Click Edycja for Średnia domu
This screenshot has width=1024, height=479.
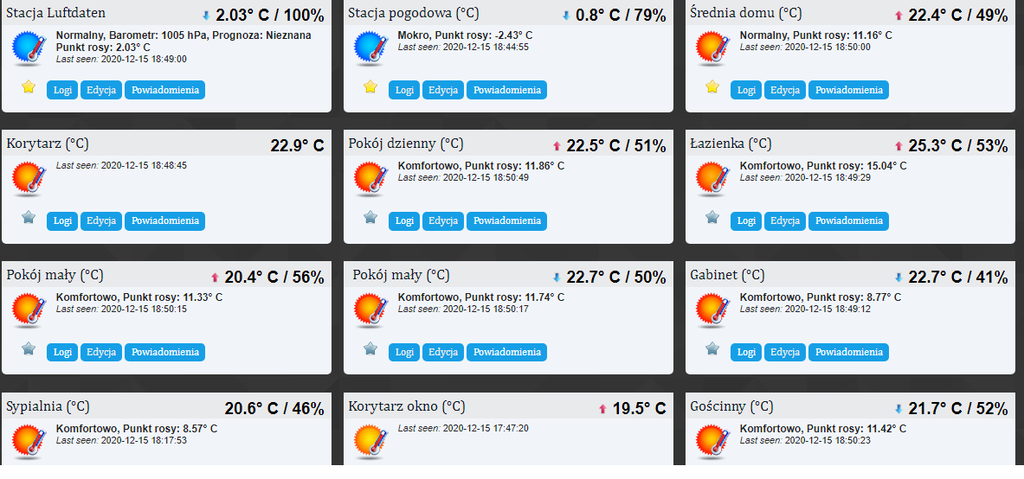pos(784,90)
